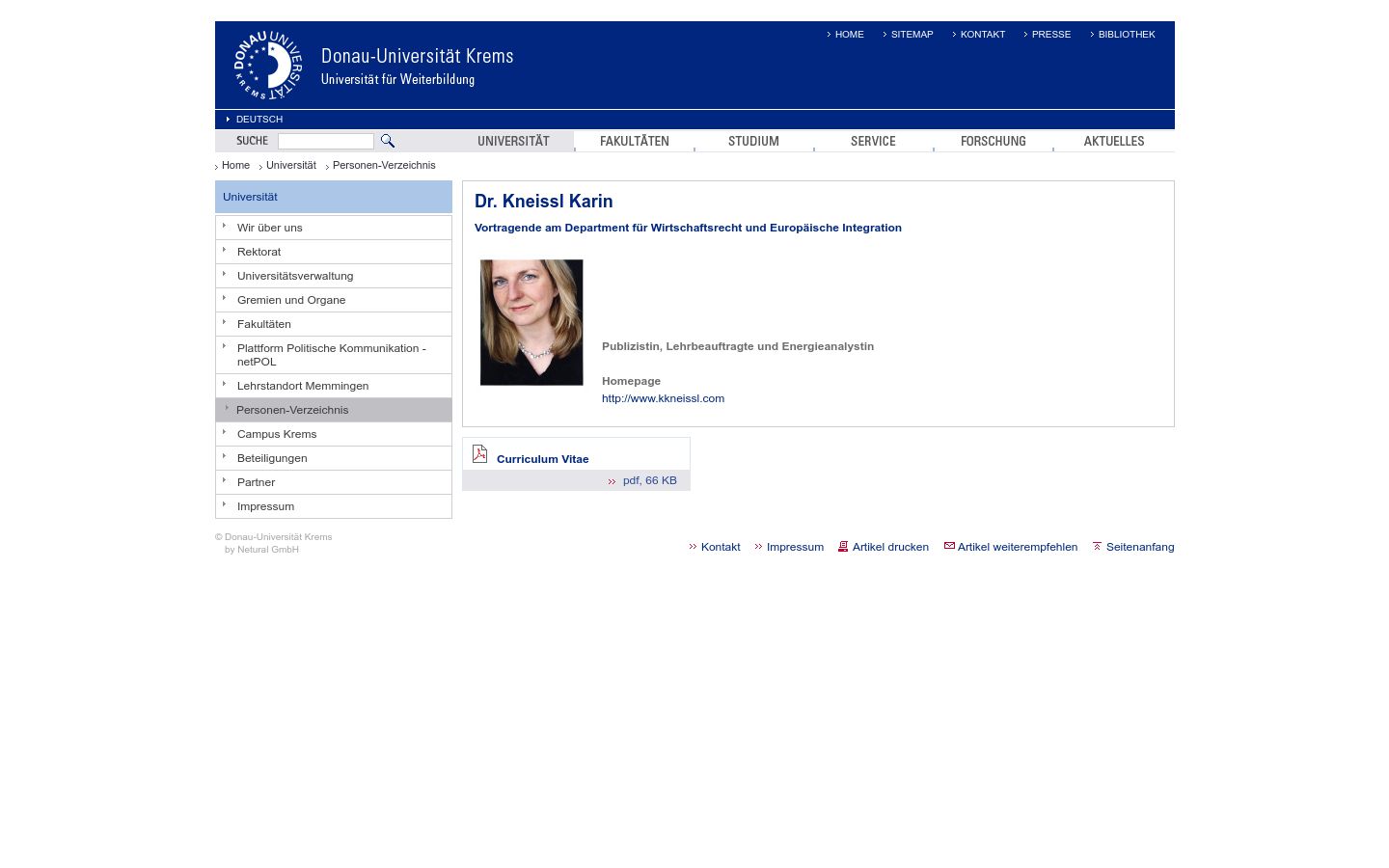1389x868 pixels.
Task: Go to Universität breadcrumb
Action: pyautogui.click(x=290, y=166)
